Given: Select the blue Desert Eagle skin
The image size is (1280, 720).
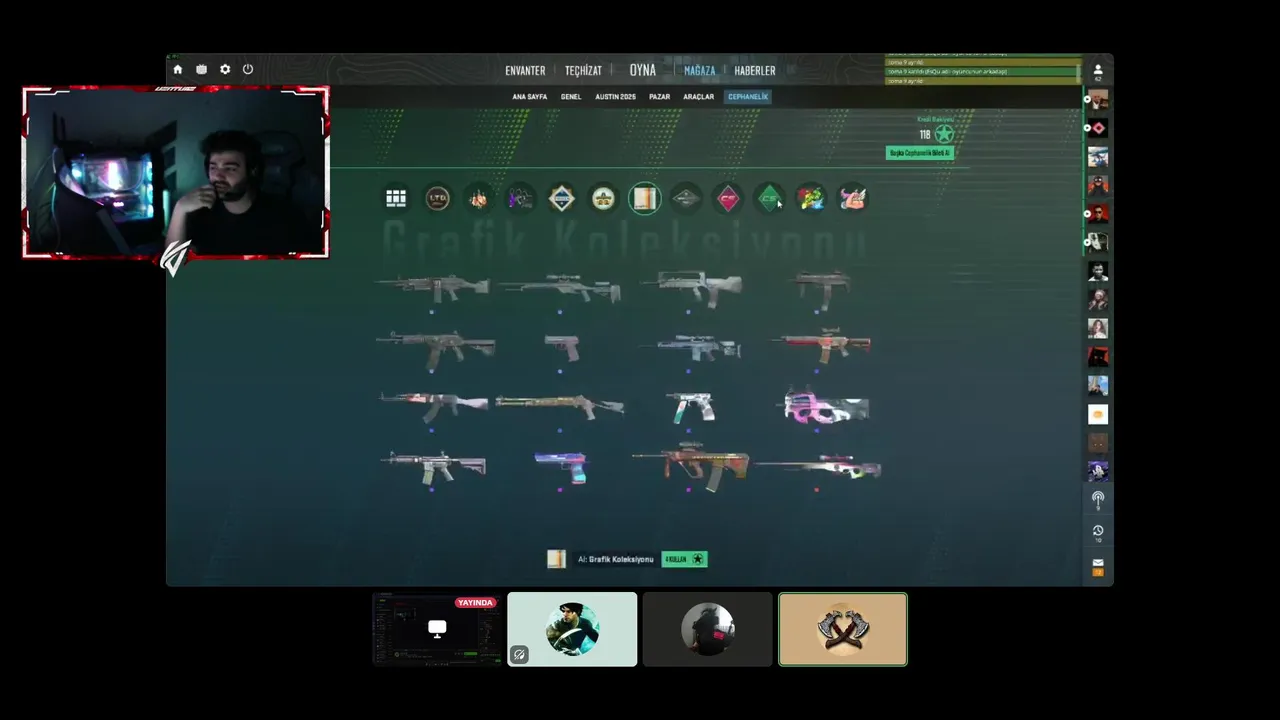Looking at the screenshot, I should tap(560, 467).
